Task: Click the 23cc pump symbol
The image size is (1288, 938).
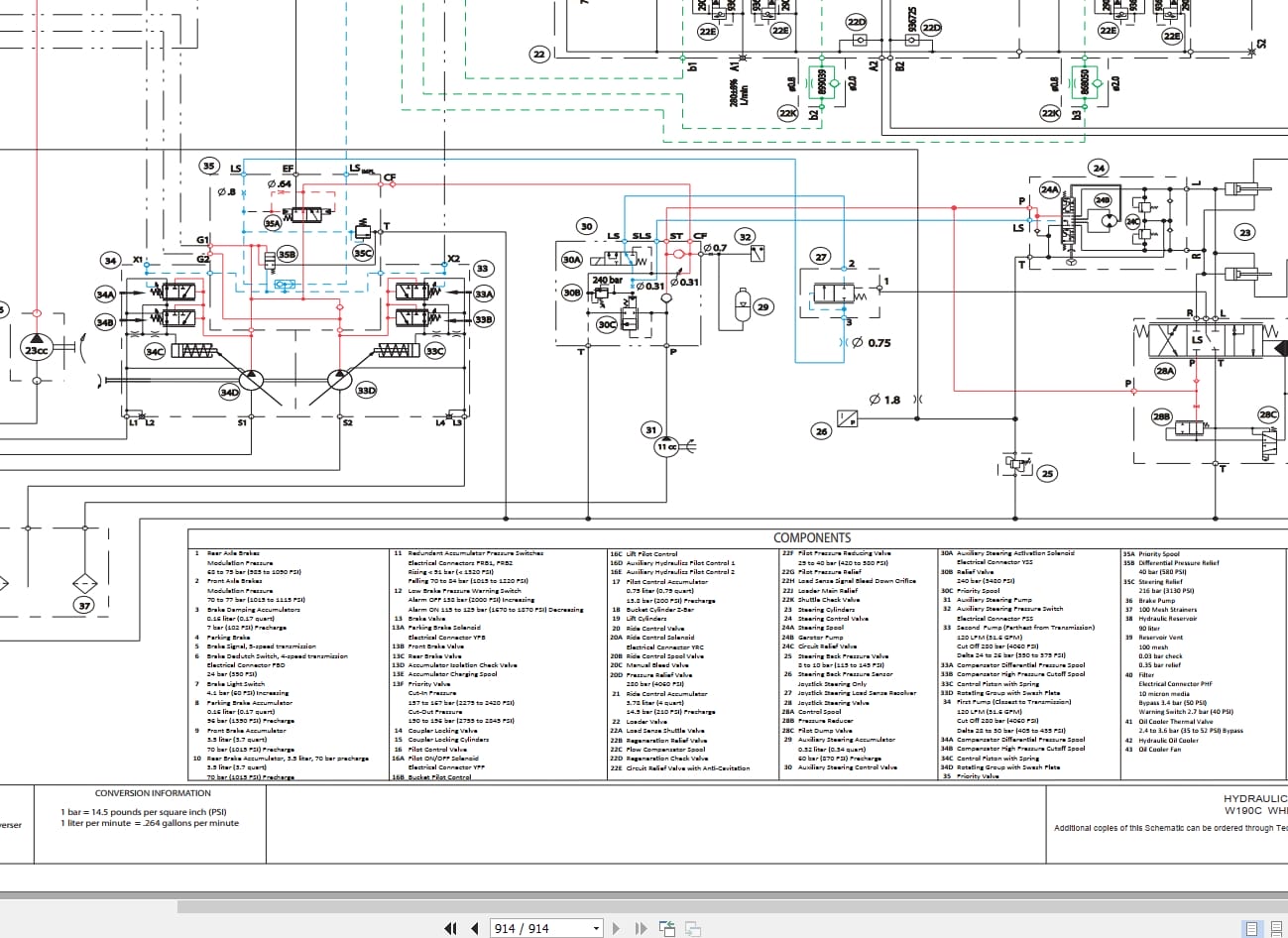Action: coord(36,349)
